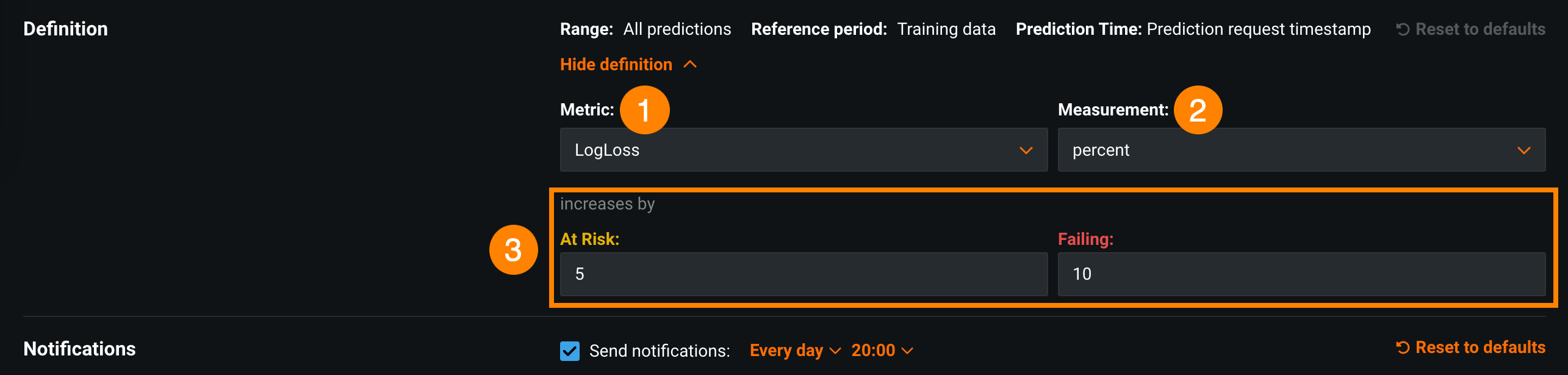1568x375 pixels.
Task: Click the chevron arrow in the percent dropdown
Action: click(x=1523, y=150)
